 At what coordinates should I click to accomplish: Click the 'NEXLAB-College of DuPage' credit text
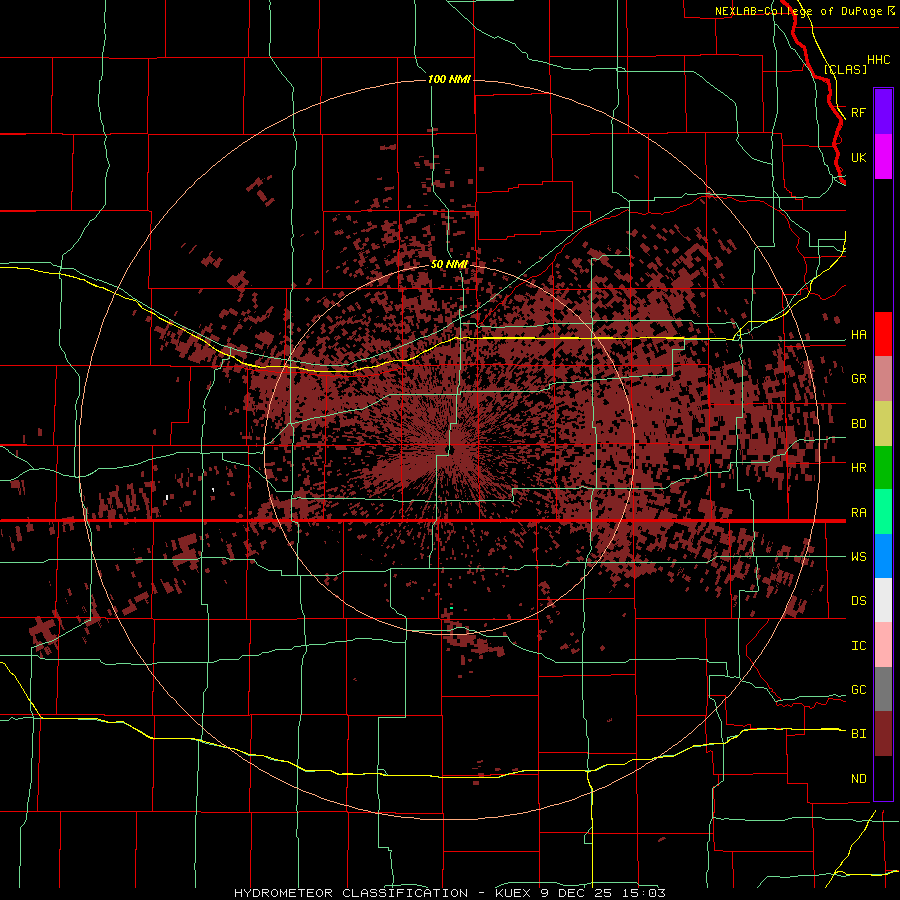tap(798, 11)
